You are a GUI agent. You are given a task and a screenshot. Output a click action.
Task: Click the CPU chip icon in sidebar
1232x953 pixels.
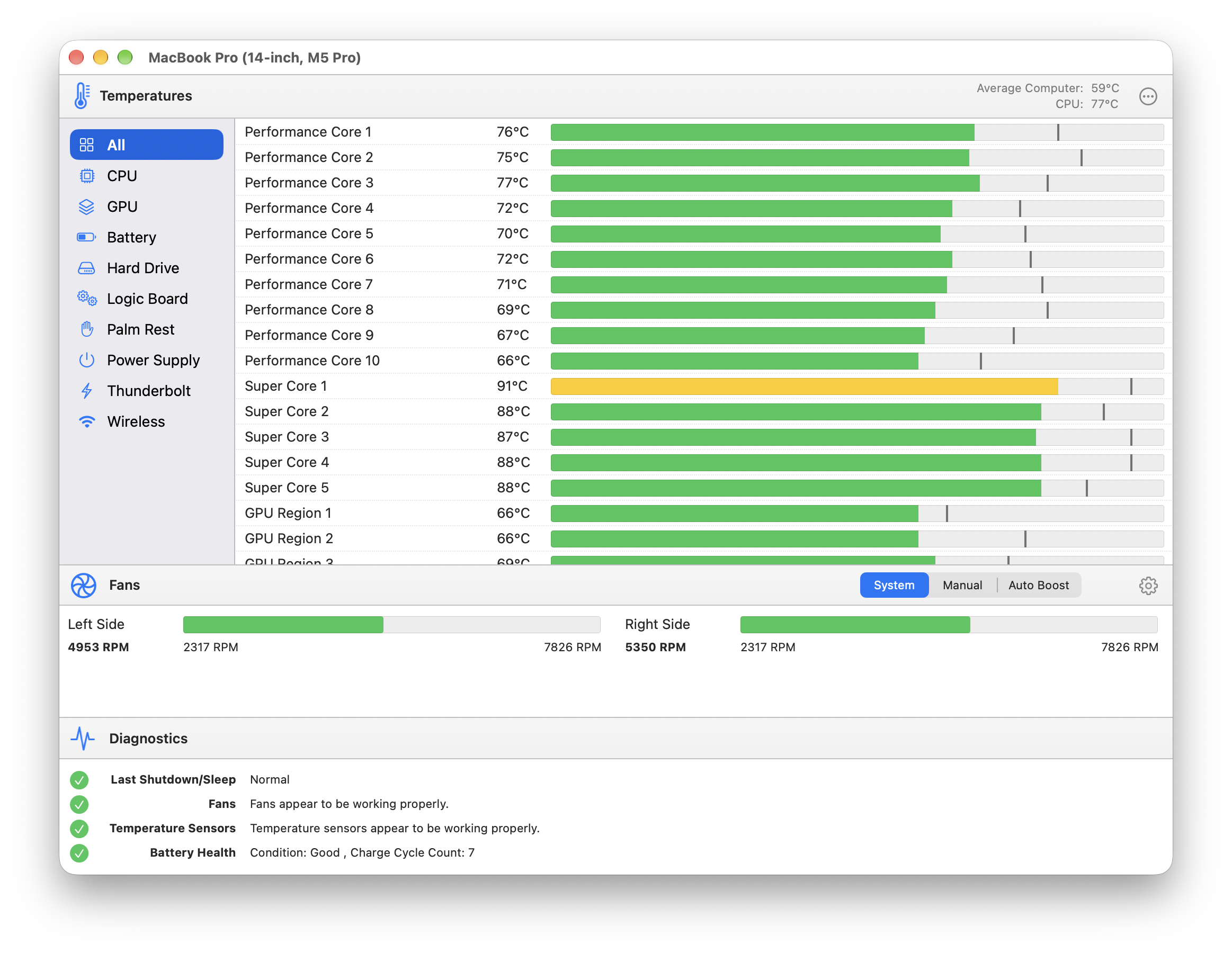(x=86, y=176)
